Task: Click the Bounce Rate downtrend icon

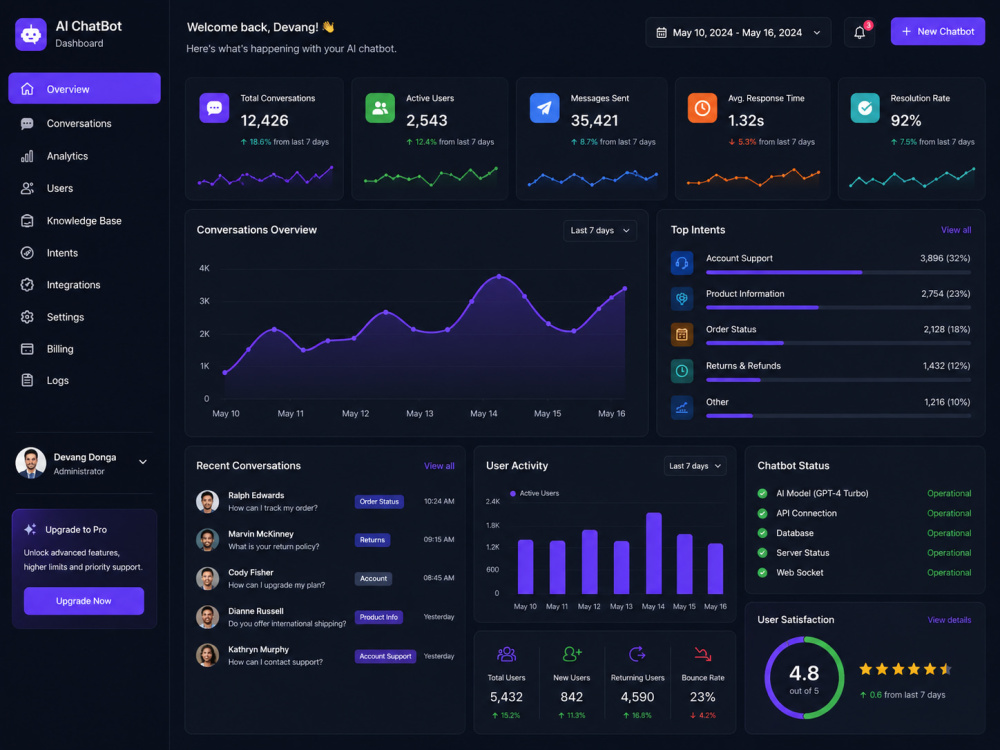Action: point(702,654)
